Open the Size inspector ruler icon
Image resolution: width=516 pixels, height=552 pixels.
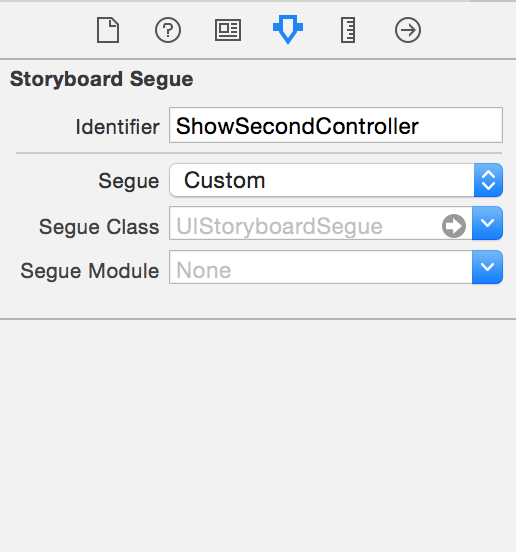point(348,30)
